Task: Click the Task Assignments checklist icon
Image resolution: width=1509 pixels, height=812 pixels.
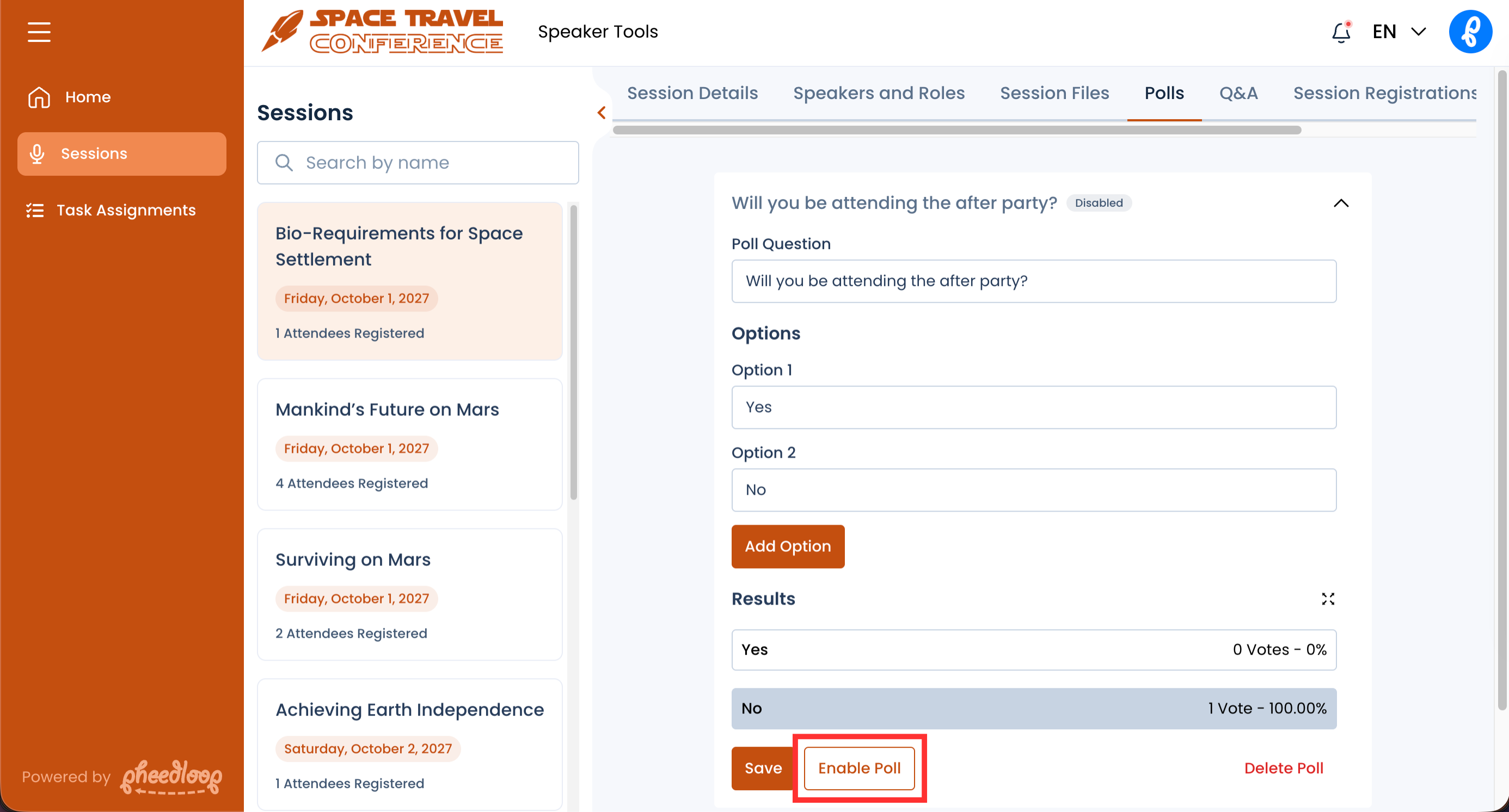Action: [35, 210]
